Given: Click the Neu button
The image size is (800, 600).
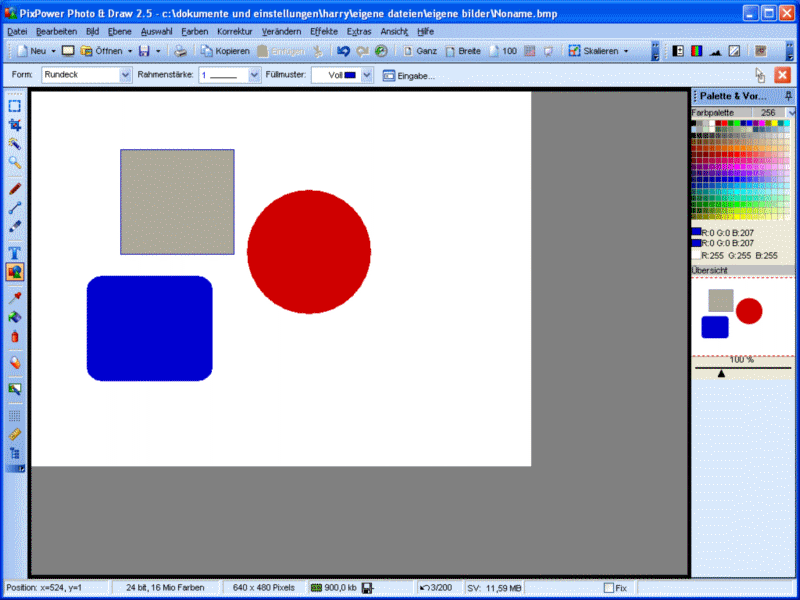Looking at the screenshot, I should (x=32, y=51).
